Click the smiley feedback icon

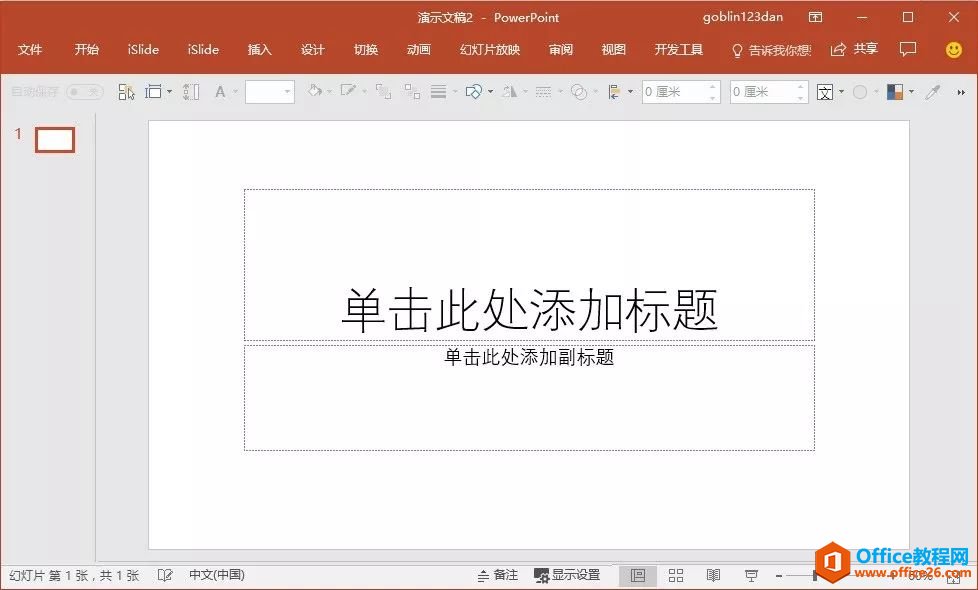[x=954, y=49]
